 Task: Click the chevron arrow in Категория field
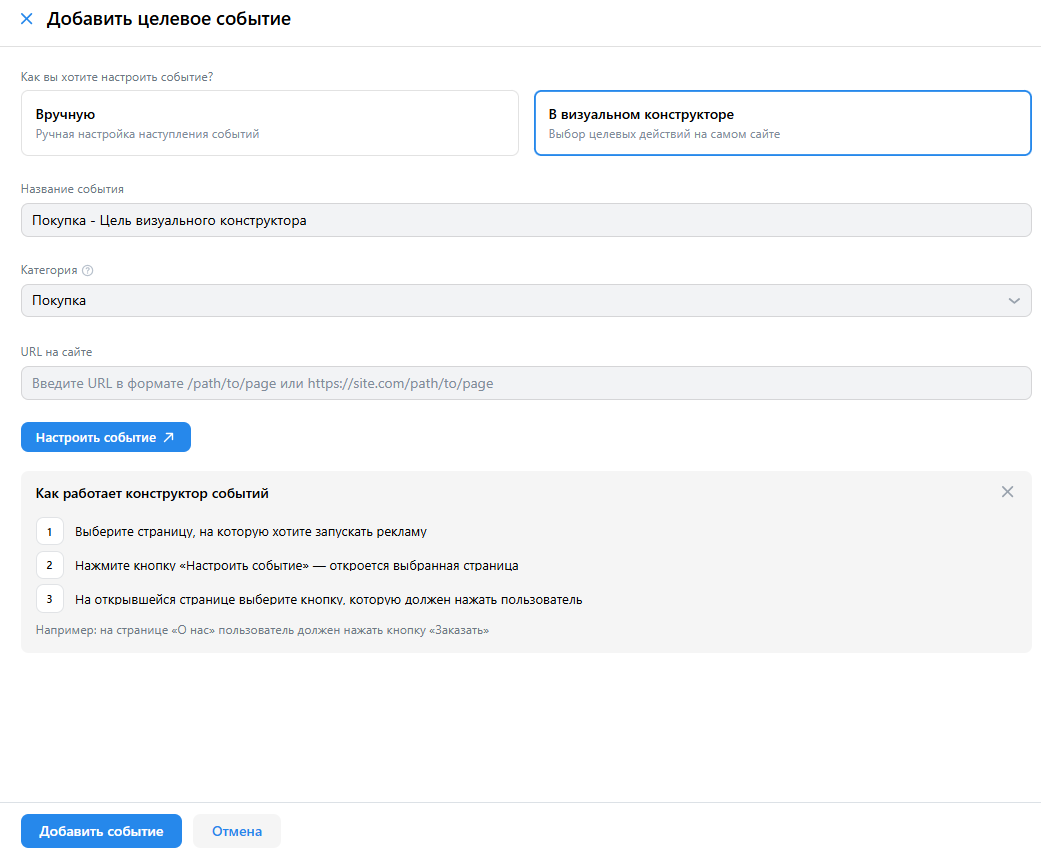[x=1014, y=301]
